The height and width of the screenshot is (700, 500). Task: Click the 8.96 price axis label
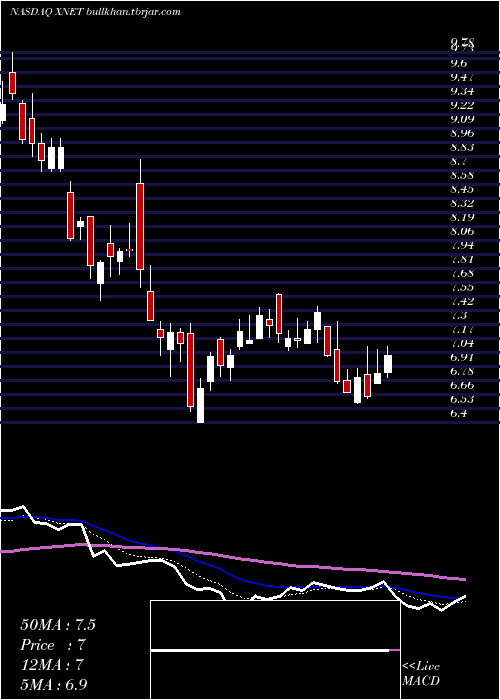[x=462, y=133]
